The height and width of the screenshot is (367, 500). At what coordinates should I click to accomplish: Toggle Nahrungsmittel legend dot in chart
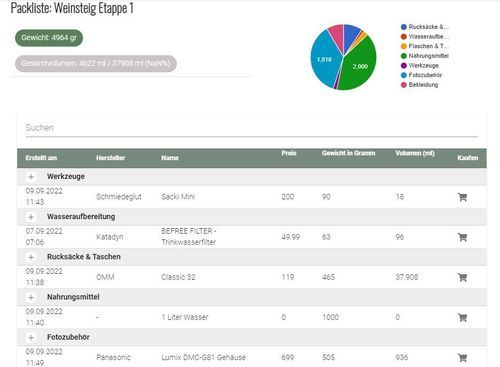point(404,56)
